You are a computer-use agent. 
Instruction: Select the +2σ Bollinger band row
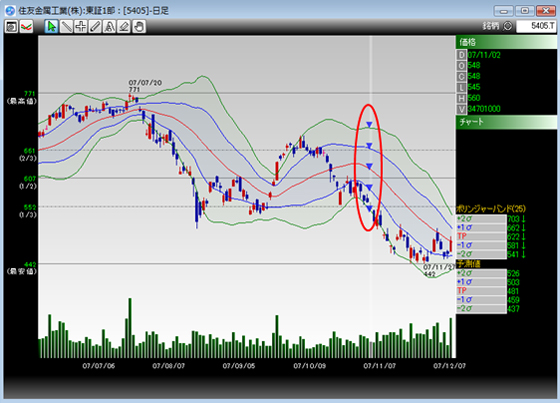481,219
